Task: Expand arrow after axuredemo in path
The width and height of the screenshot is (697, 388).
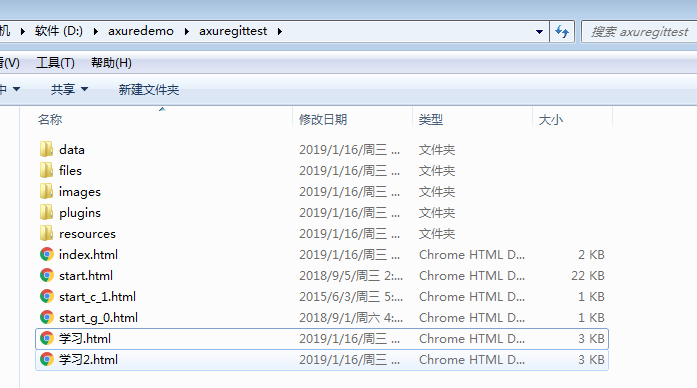Action: [x=186, y=32]
